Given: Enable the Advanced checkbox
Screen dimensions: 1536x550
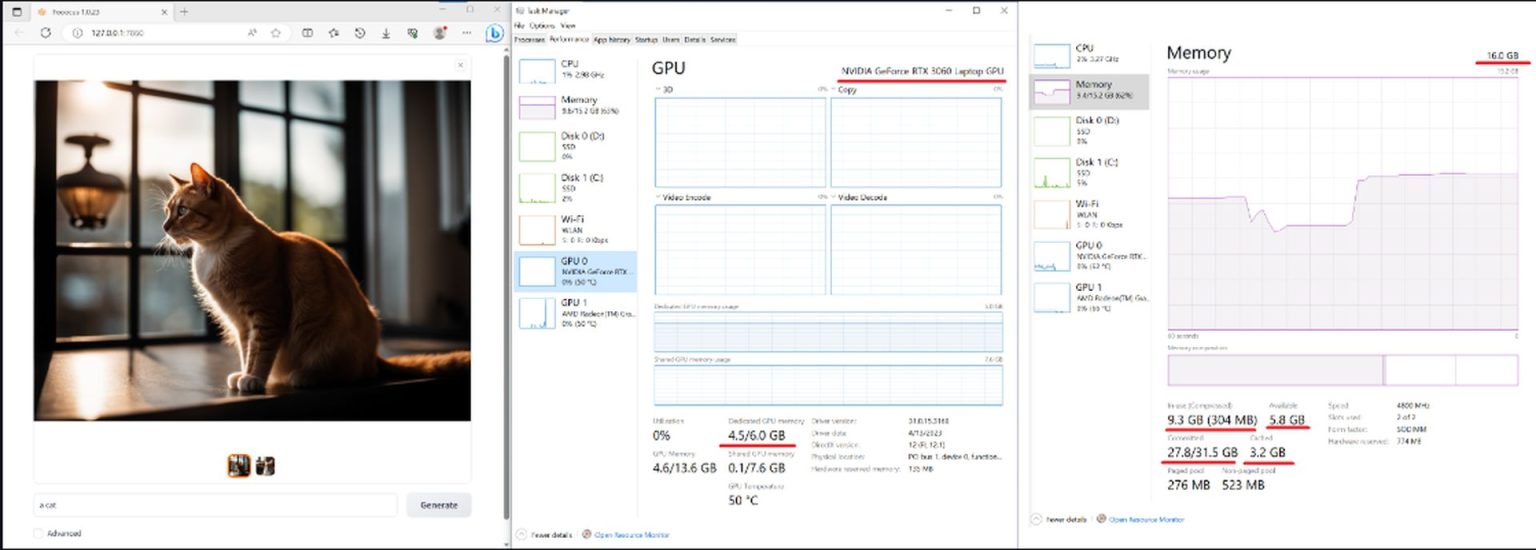Looking at the screenshot, I should [39, 534].
